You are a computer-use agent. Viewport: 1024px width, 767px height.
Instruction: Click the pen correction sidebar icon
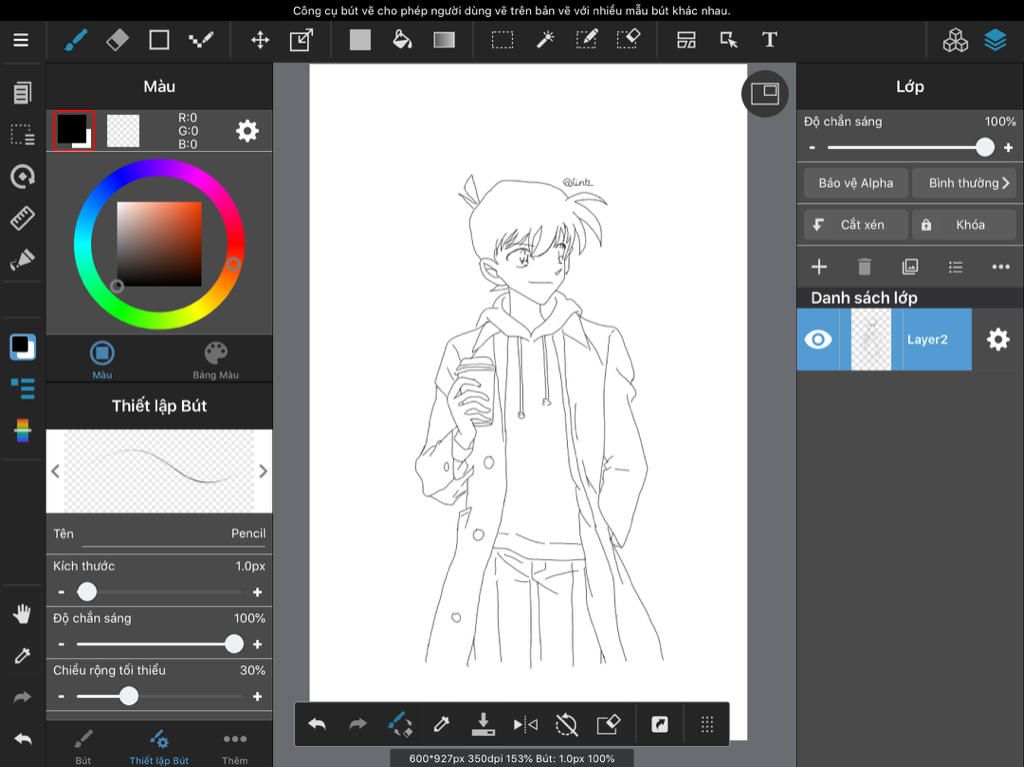point(22,259)
